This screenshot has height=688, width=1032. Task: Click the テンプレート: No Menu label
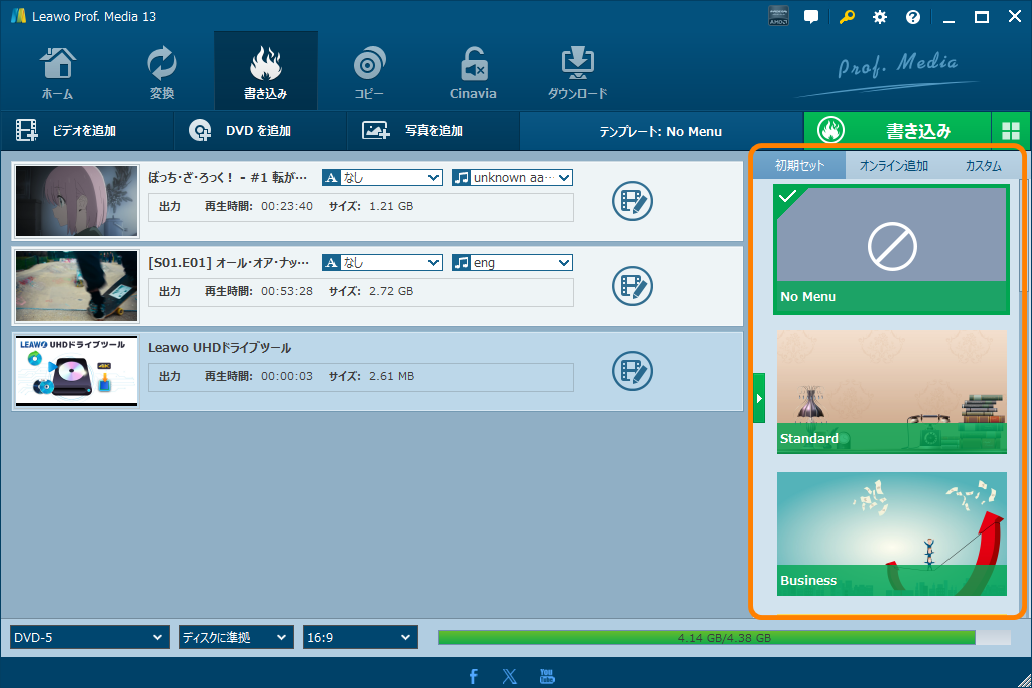click(x=661, y=132)
